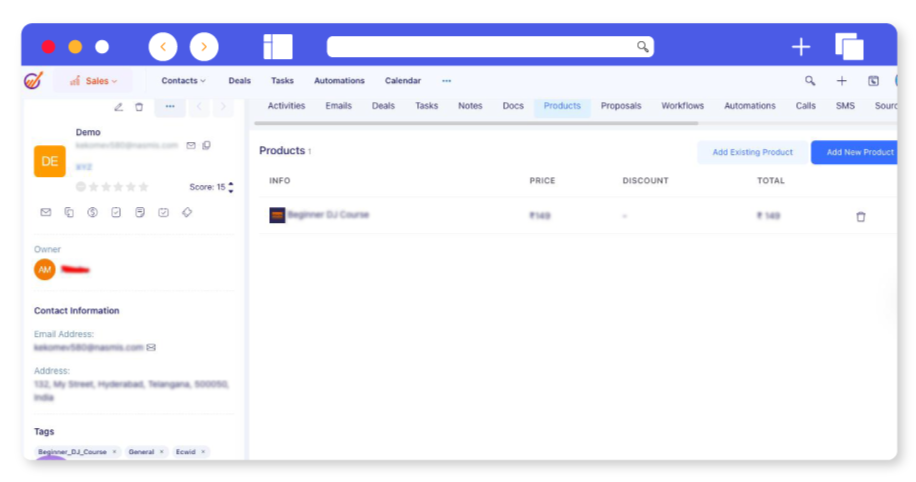Expand the Sales module dropdown
Screen dimensions: 916x482
(94, 81)
